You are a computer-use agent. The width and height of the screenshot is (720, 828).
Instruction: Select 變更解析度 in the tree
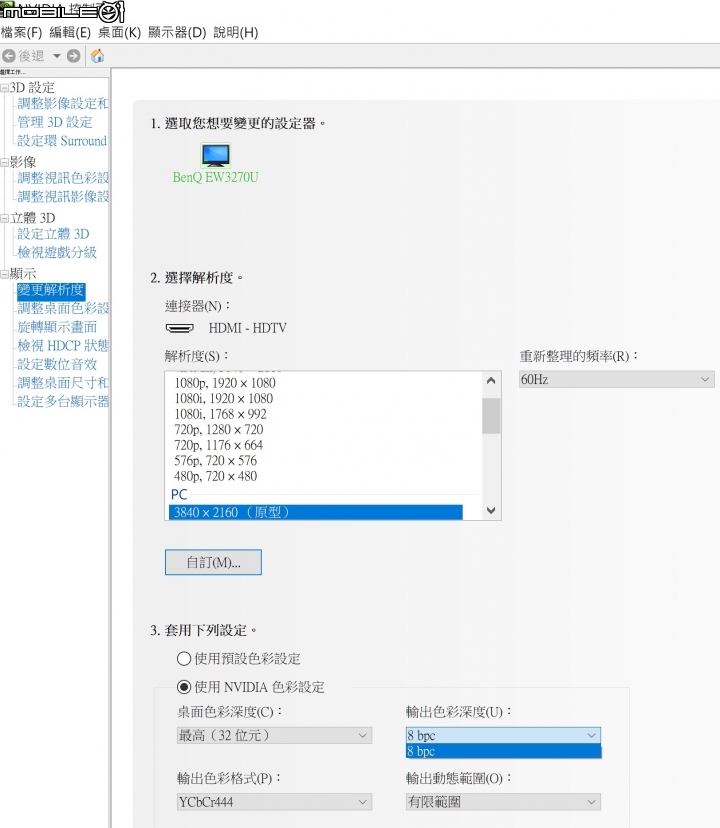coord(51,290)
